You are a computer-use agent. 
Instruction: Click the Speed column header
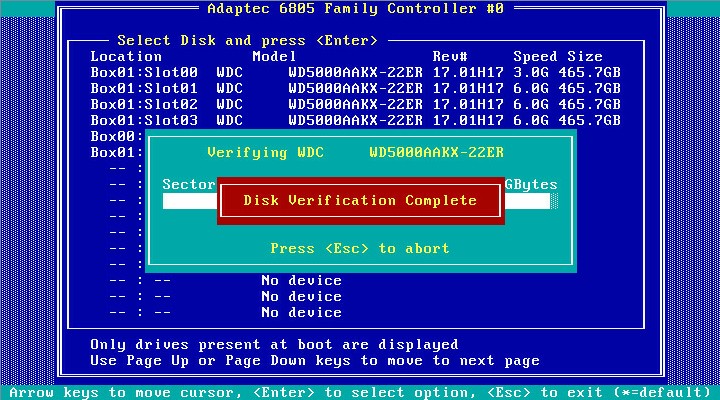click(535, 57)
